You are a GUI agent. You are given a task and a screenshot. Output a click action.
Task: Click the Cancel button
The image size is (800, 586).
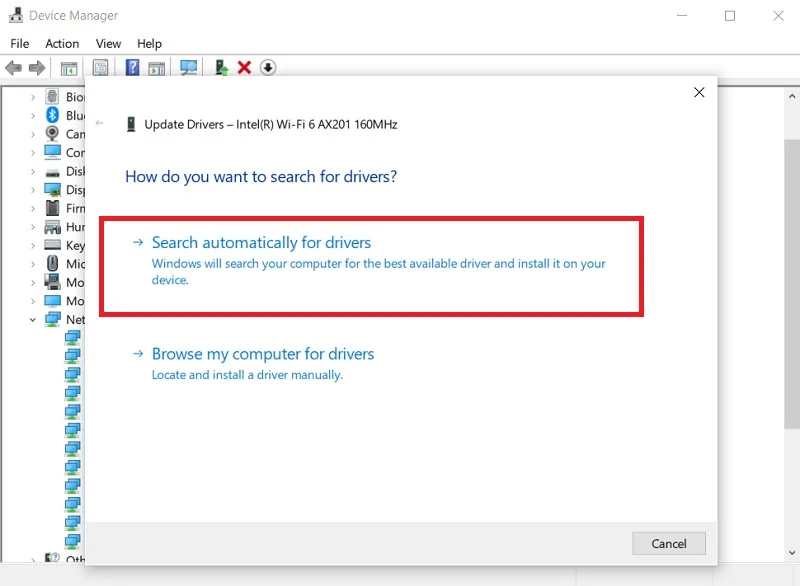click(x=669, y=544)
